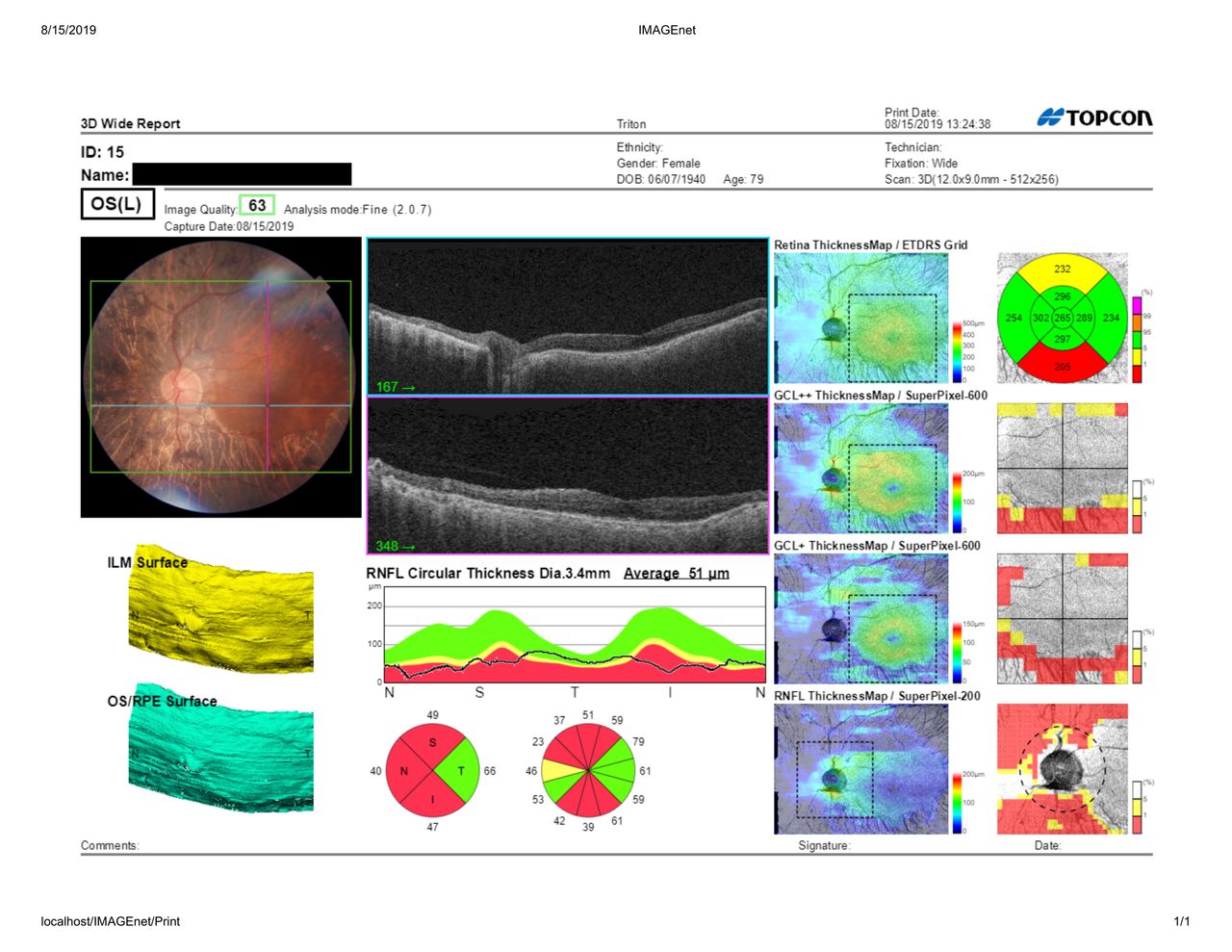Open the upper B-scan labeled 167

(567, 317)
